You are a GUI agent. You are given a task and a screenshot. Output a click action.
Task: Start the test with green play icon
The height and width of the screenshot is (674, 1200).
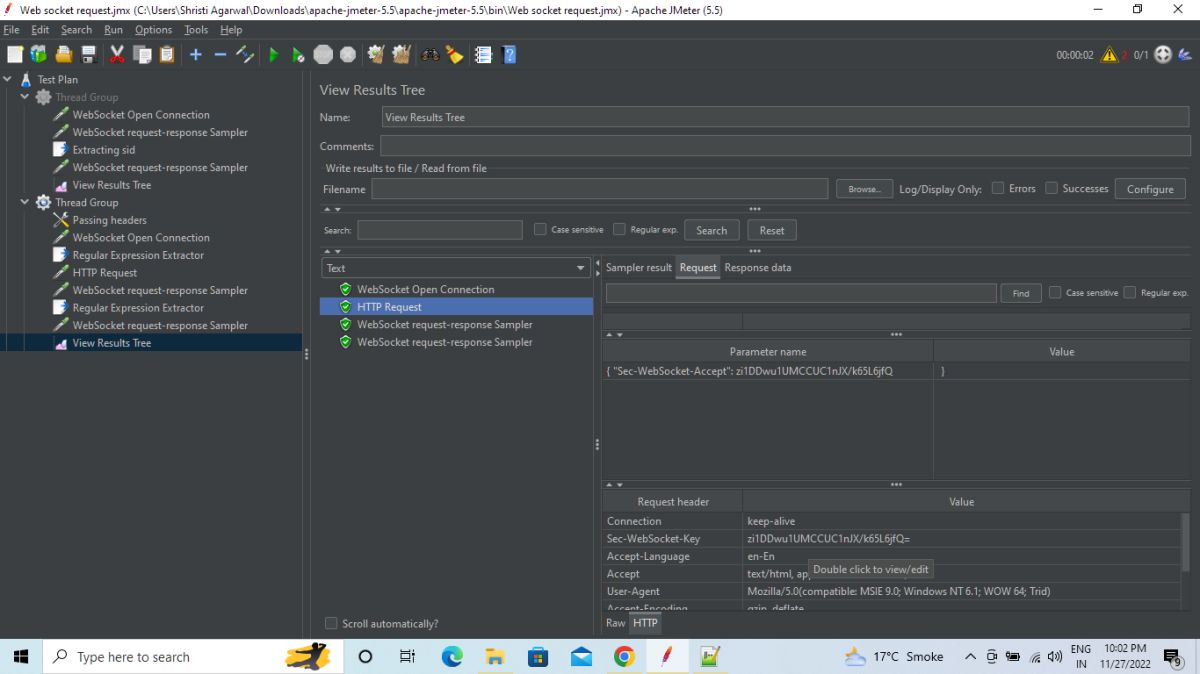point(273,55)
